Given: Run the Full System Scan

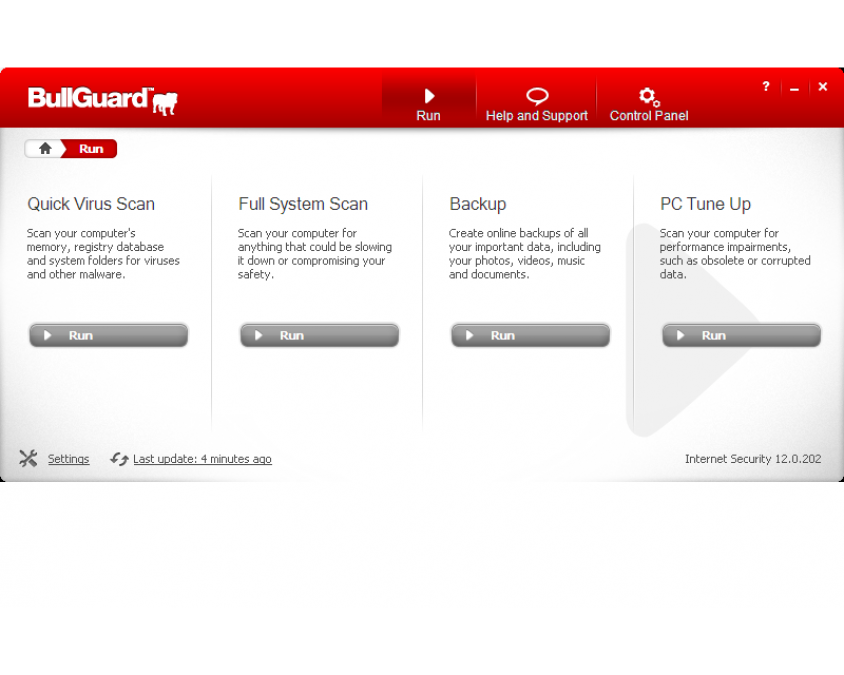Looking at the screenshot, I should tap(320, 335).
